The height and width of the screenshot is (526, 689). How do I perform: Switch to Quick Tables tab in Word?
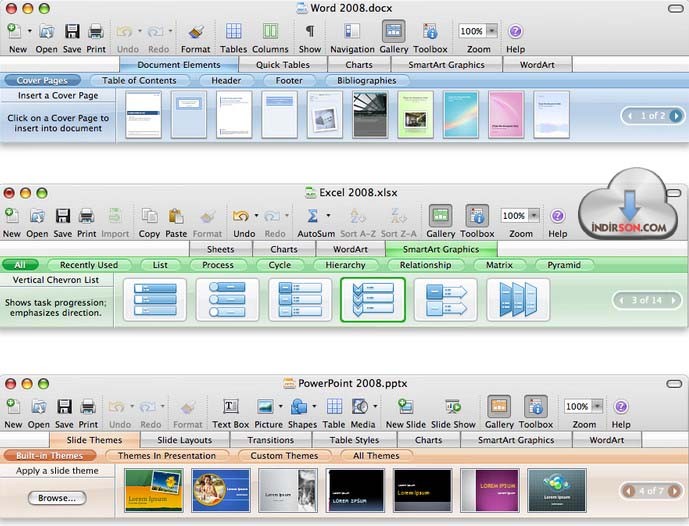pyautogui.click(x=283, y=65)
